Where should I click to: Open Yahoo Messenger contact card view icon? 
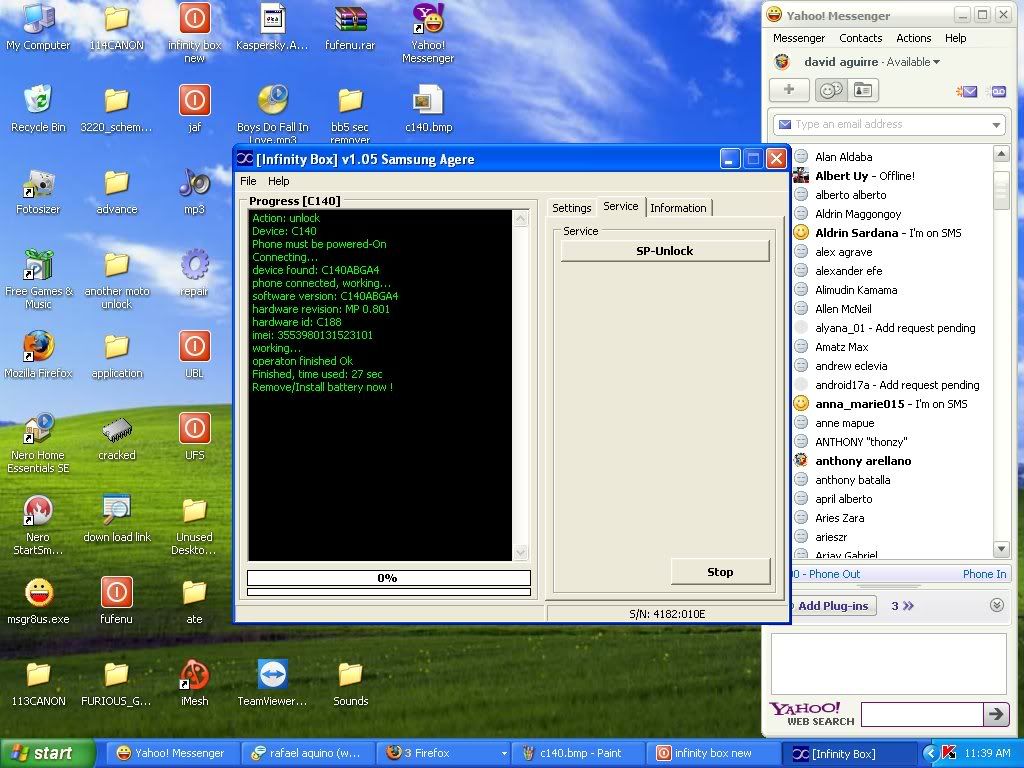863,90
